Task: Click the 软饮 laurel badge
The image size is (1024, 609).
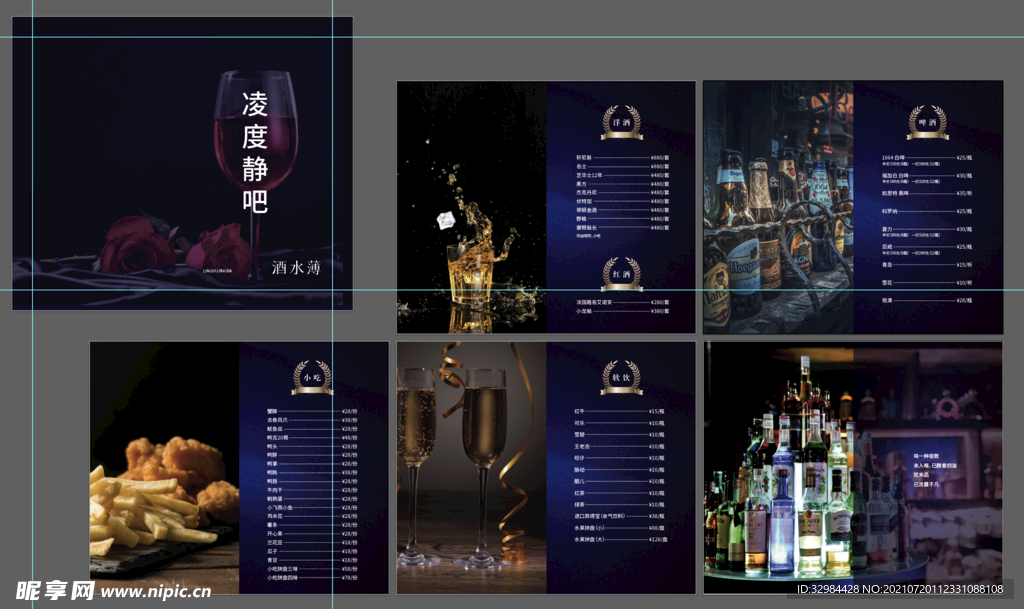Action: coord(621,376)
